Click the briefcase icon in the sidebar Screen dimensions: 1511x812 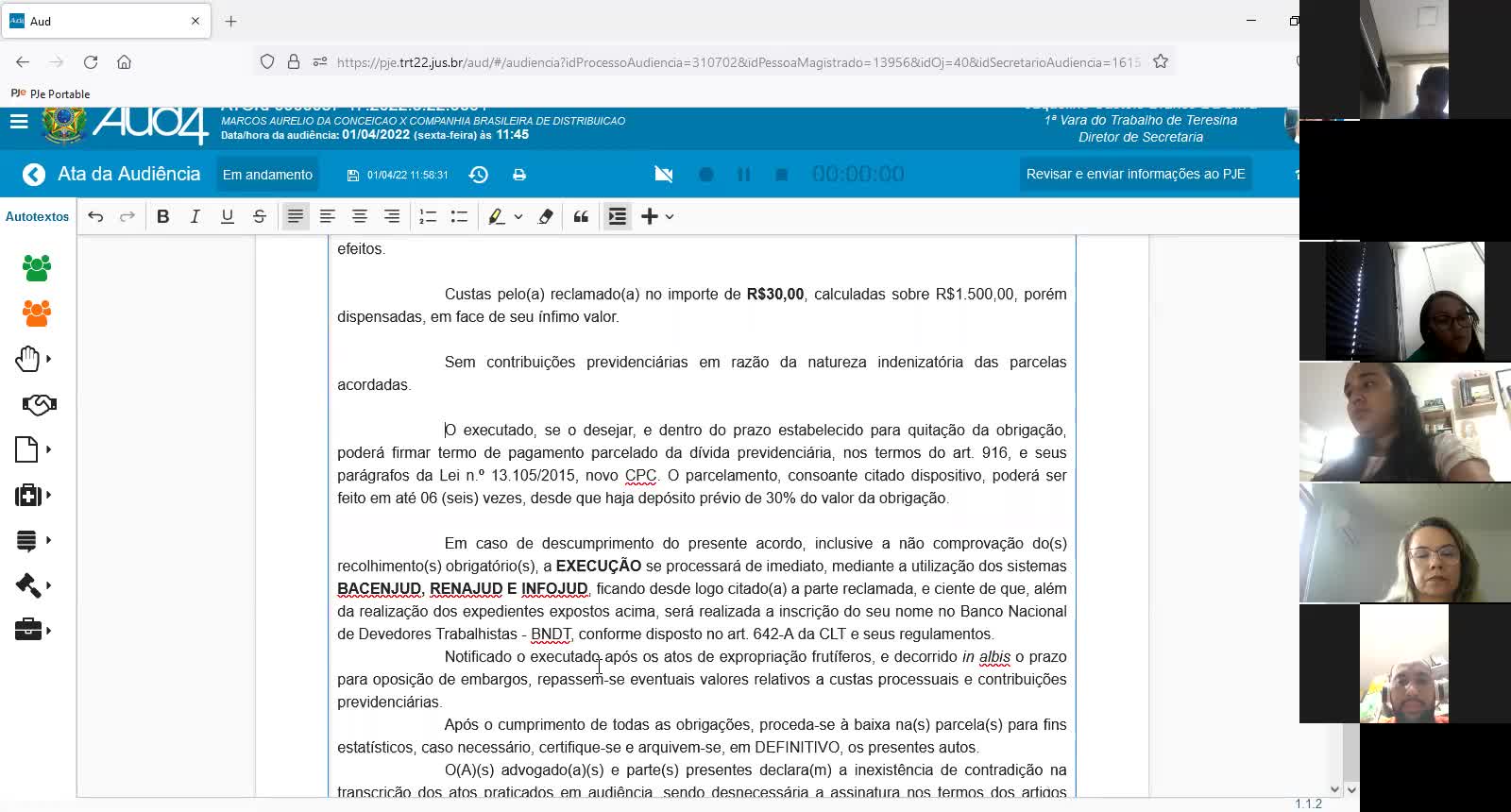[28, 630]
